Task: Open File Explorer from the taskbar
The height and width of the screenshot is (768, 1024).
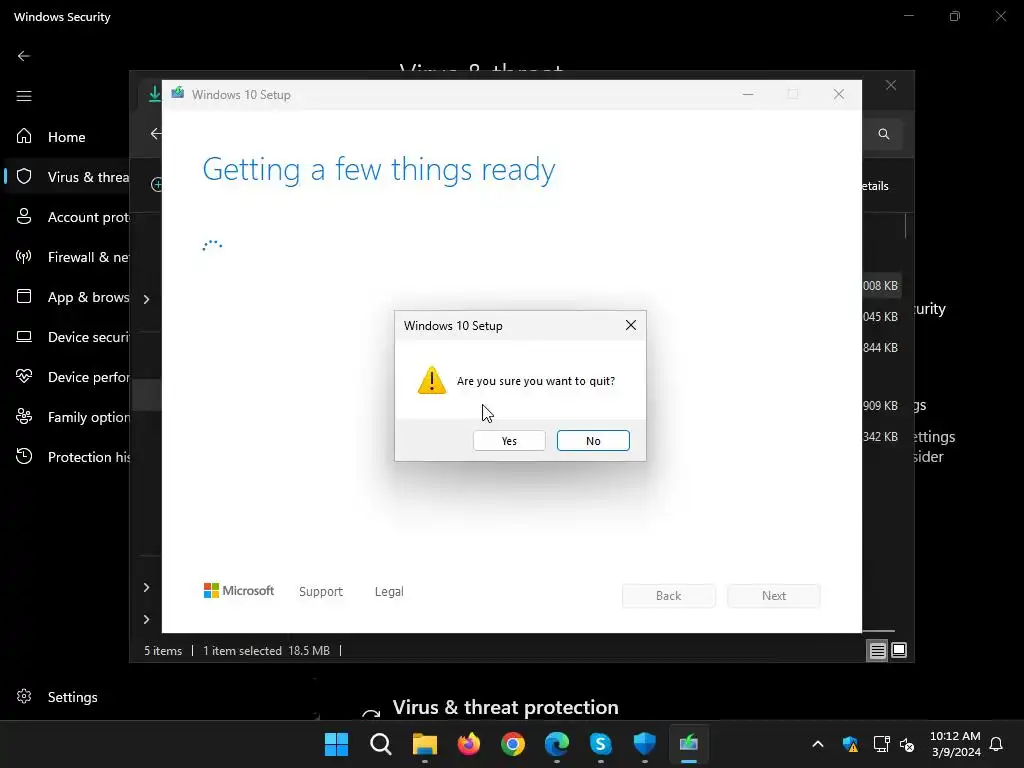Action: coord(424,744)
